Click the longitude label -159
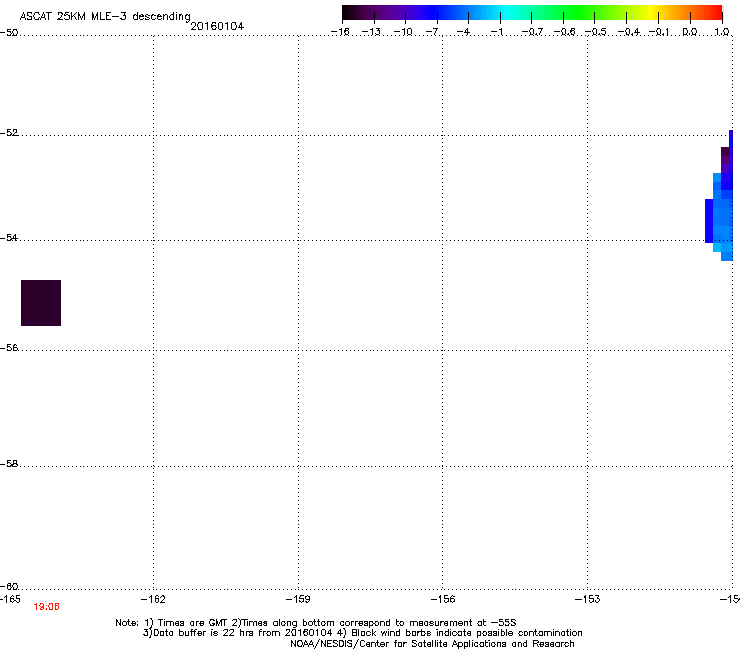The width and height of the screenshot is (740, 650). tap(298, 599)
